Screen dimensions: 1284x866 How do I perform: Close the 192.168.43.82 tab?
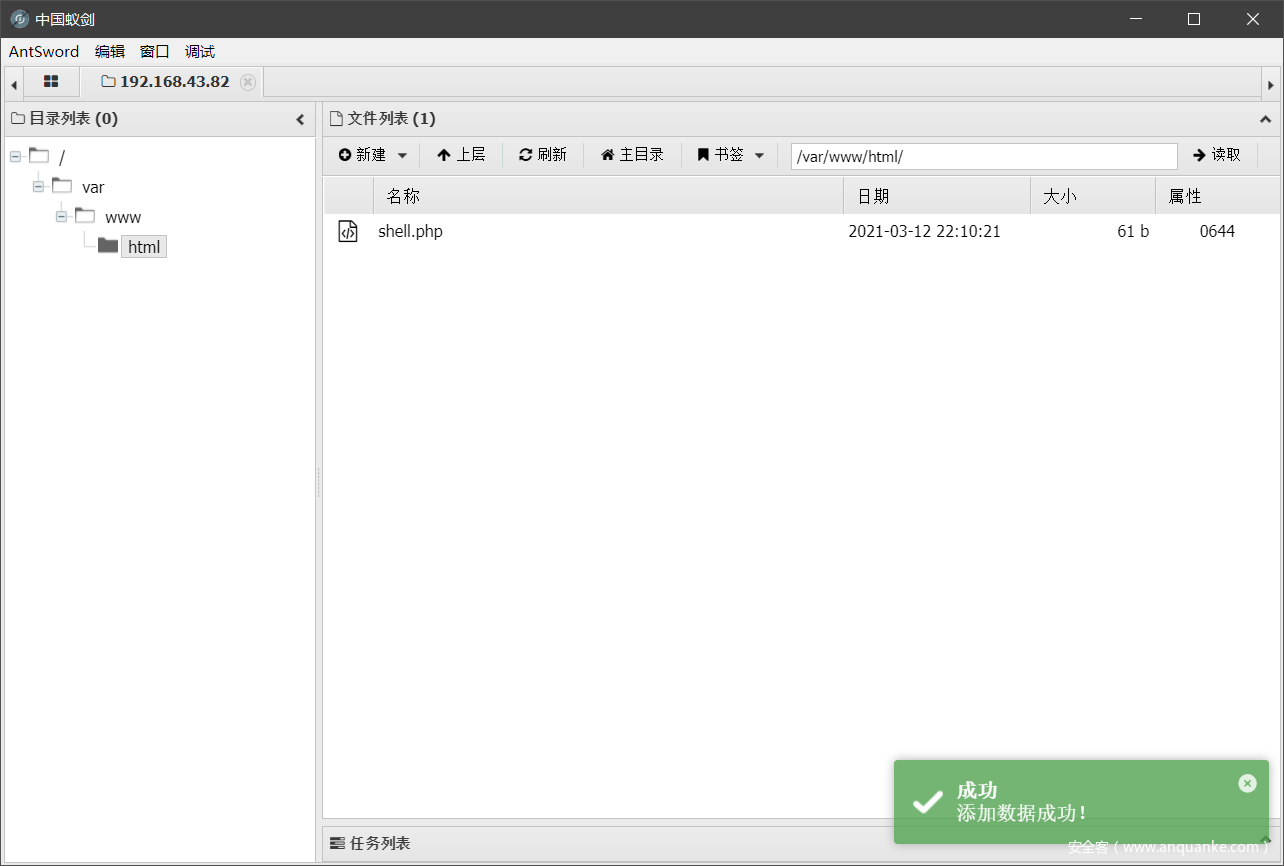click(x=248, y=82)
